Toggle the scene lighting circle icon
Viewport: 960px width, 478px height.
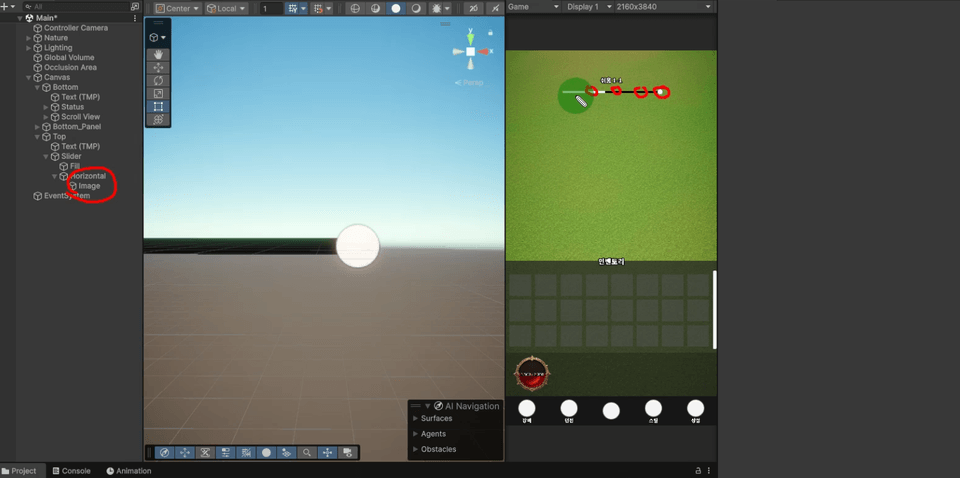[x=396, y=9]
